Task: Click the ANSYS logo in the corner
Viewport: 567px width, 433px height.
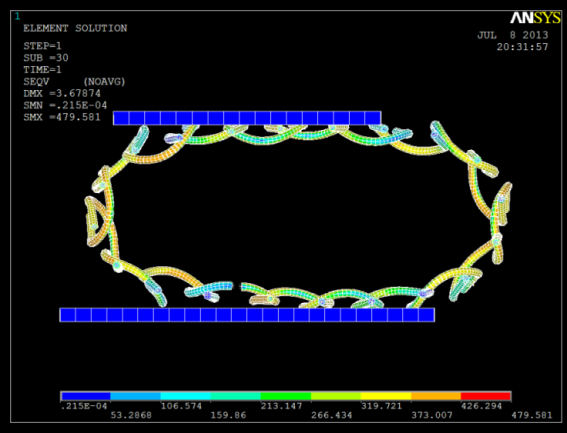Action: point(535,18)
